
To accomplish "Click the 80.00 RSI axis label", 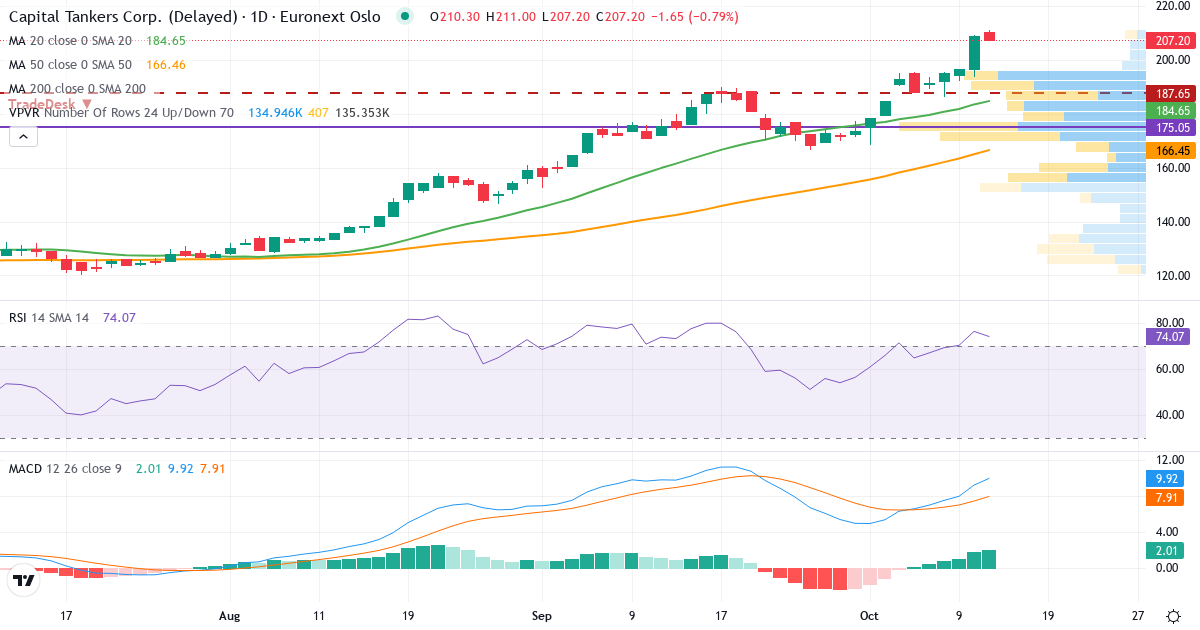I will pos(1172,323).
